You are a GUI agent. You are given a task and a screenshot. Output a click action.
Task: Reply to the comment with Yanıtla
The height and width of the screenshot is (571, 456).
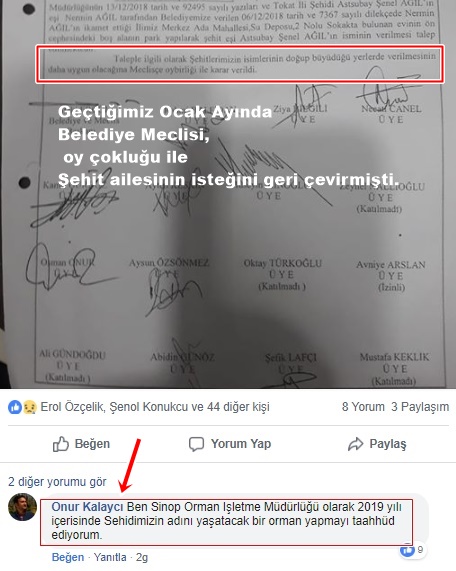pos(110,558)
